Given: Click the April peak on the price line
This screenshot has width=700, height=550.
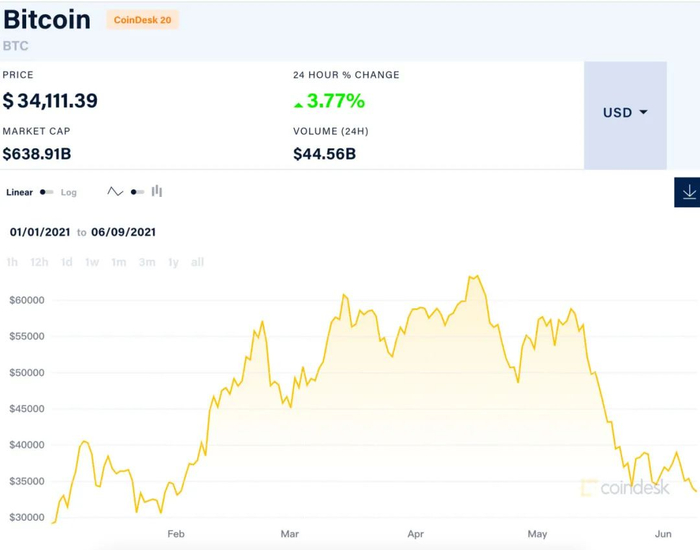Looking at the screenshot, I should pos(476,277).
